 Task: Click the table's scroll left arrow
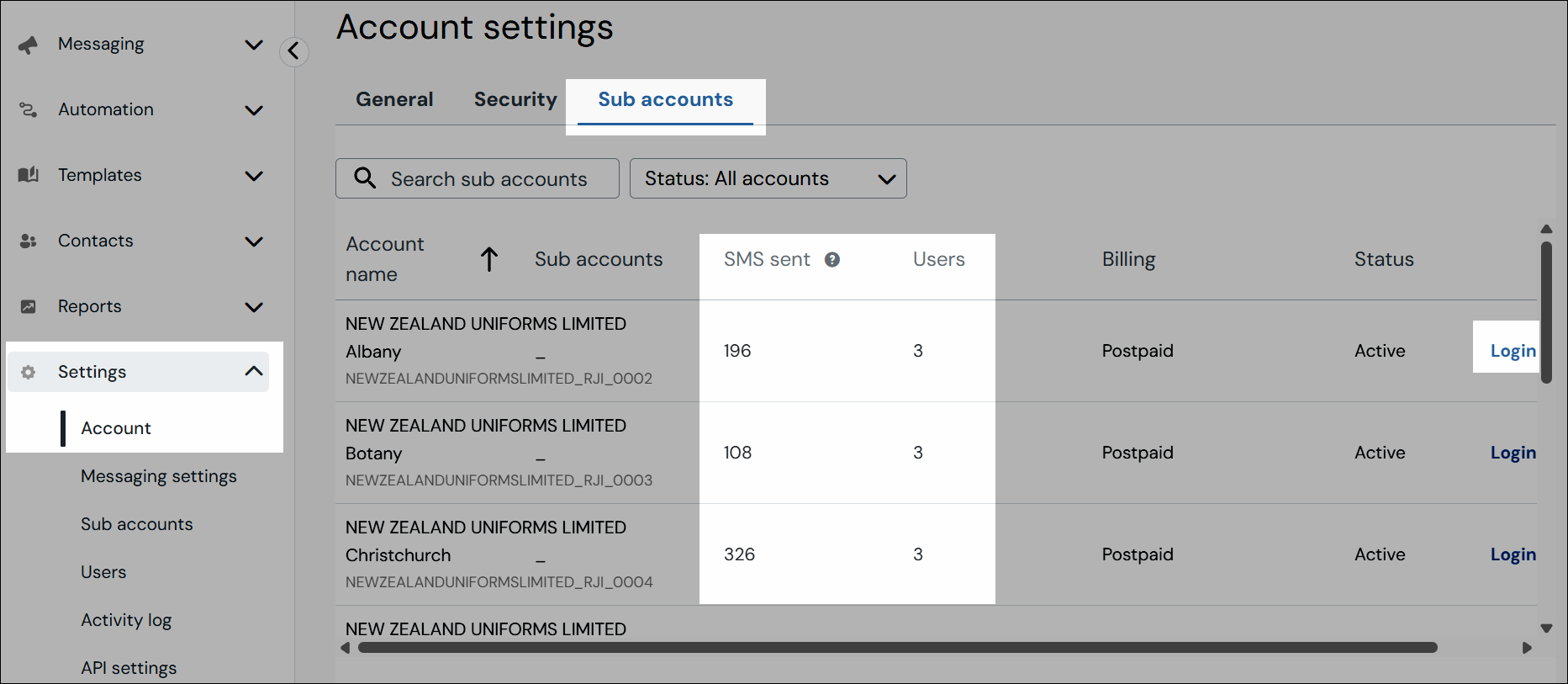tap(345, 648)
